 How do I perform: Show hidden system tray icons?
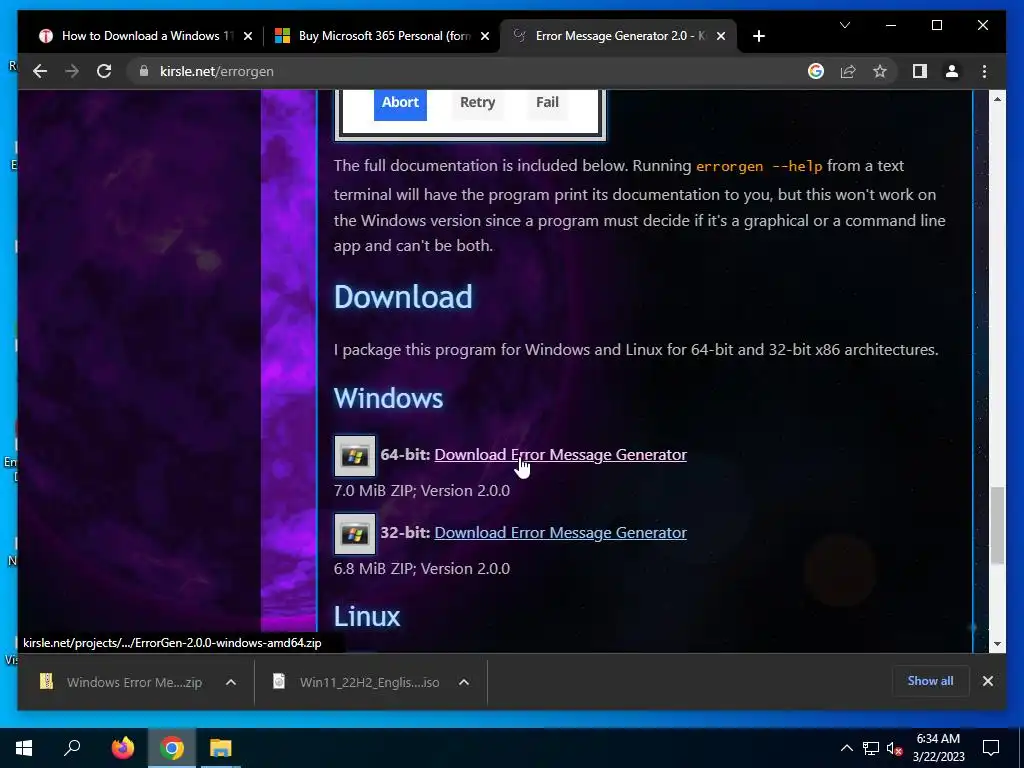[846, 748]
